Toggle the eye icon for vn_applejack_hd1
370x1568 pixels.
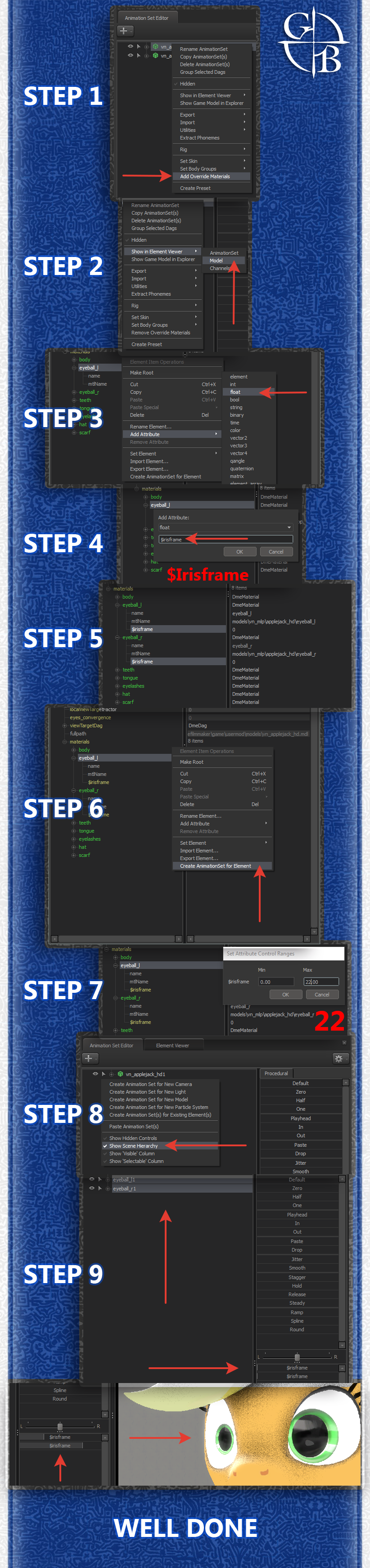95,1074
